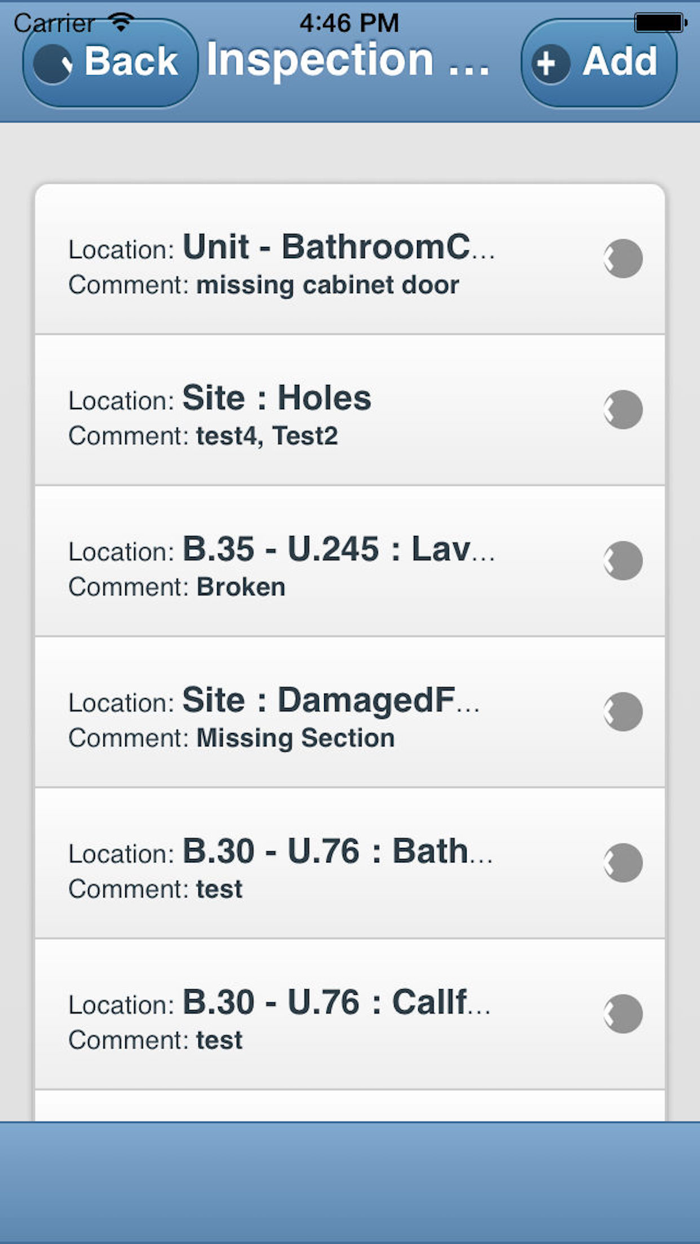Image resolution: width=700 pixels, height=1244 pixels.
Task: Click the arrow icon on Broken comment row
Action: tap(623, 561)
